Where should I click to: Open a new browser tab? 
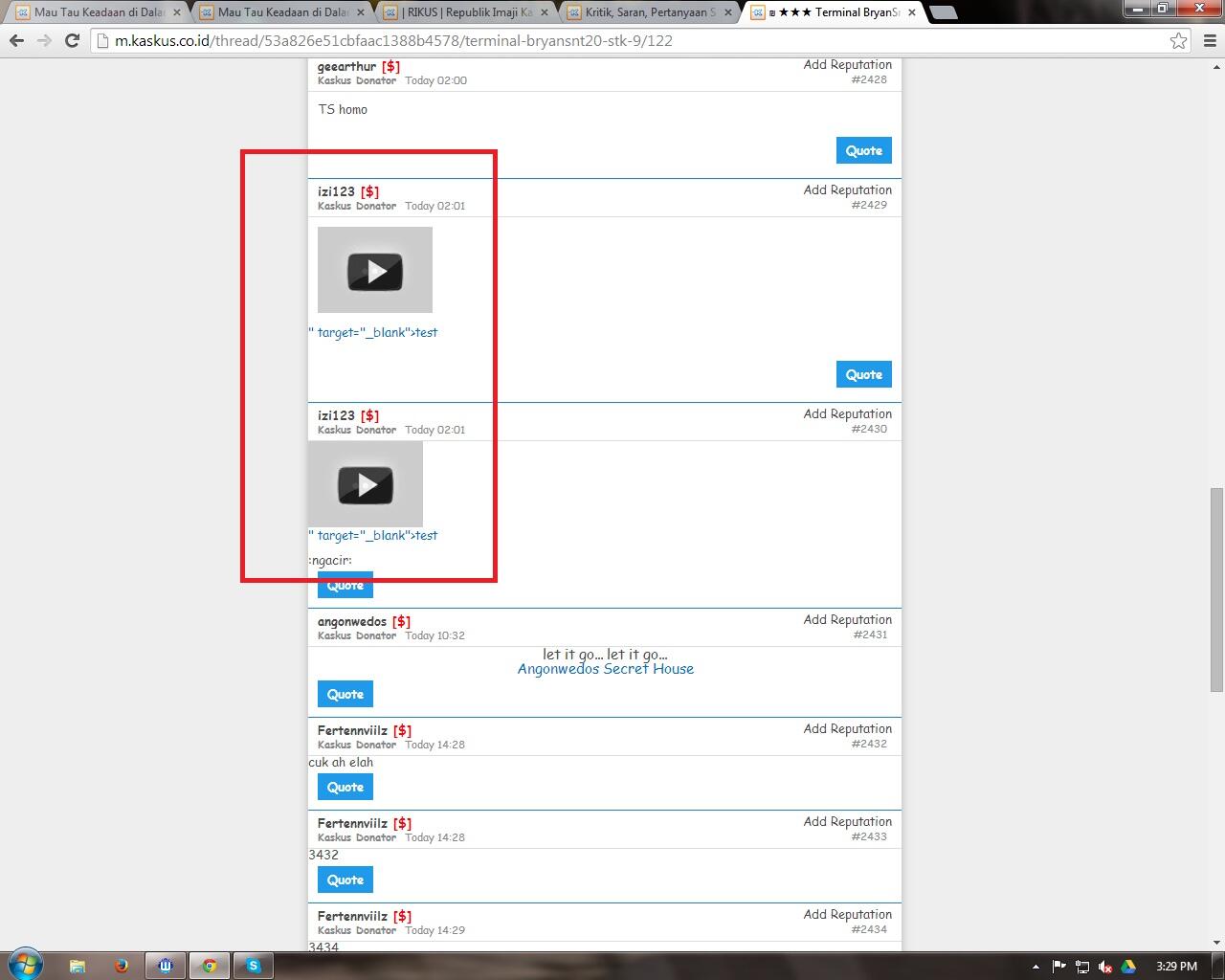[x=943, y=12]
